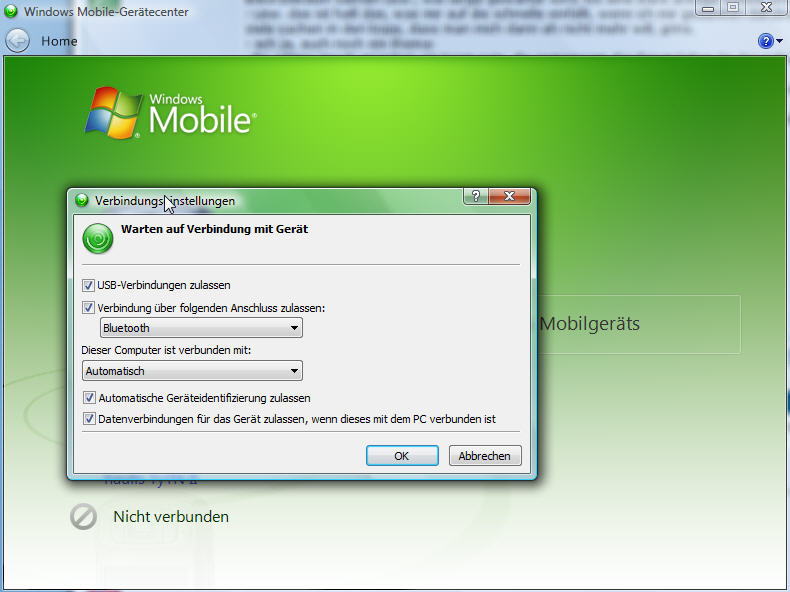Click the green connection status icon
790x592 pixels.
(x=98, y=238)
